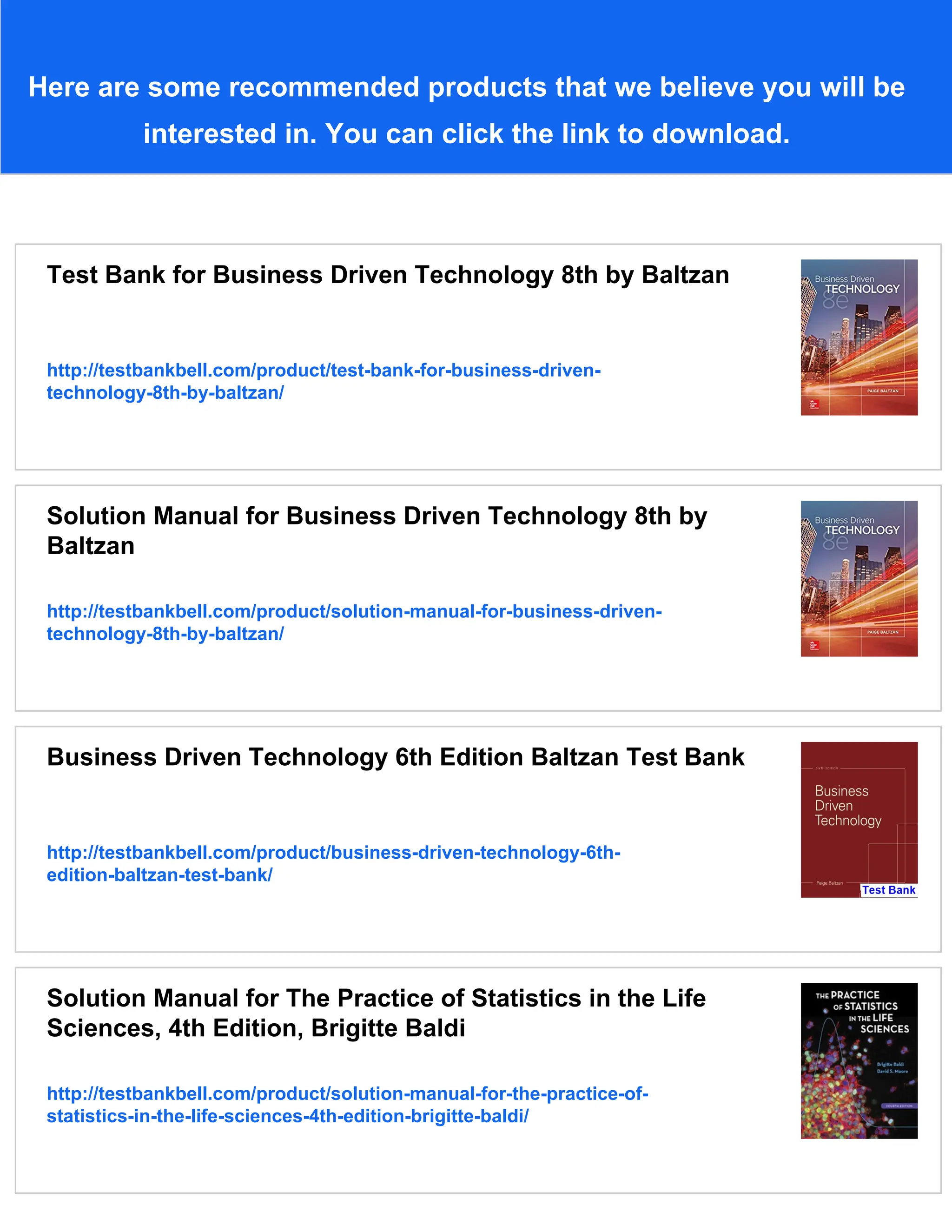Image resolution: width=952 pixels, height=1232 pixels.
Task: Click 'PAIGE BALTZAN' author name on first cover
Action: [882, 391]
